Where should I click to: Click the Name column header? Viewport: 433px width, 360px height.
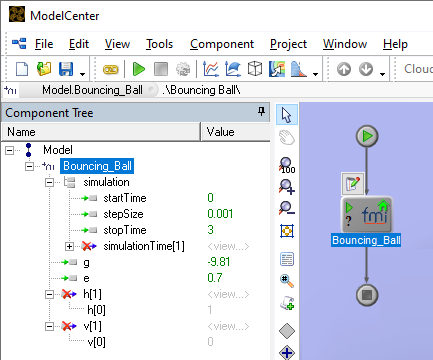click(101, 132)
